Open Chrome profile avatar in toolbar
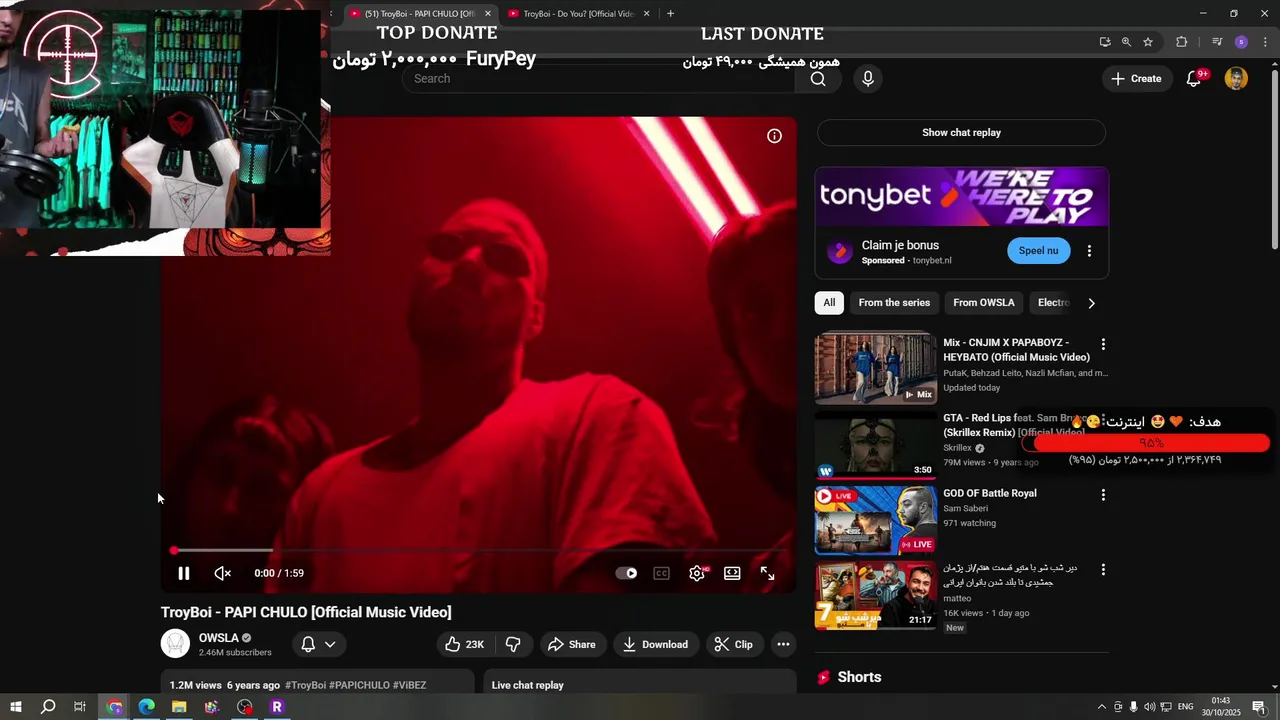 [x=1241, y=42]
